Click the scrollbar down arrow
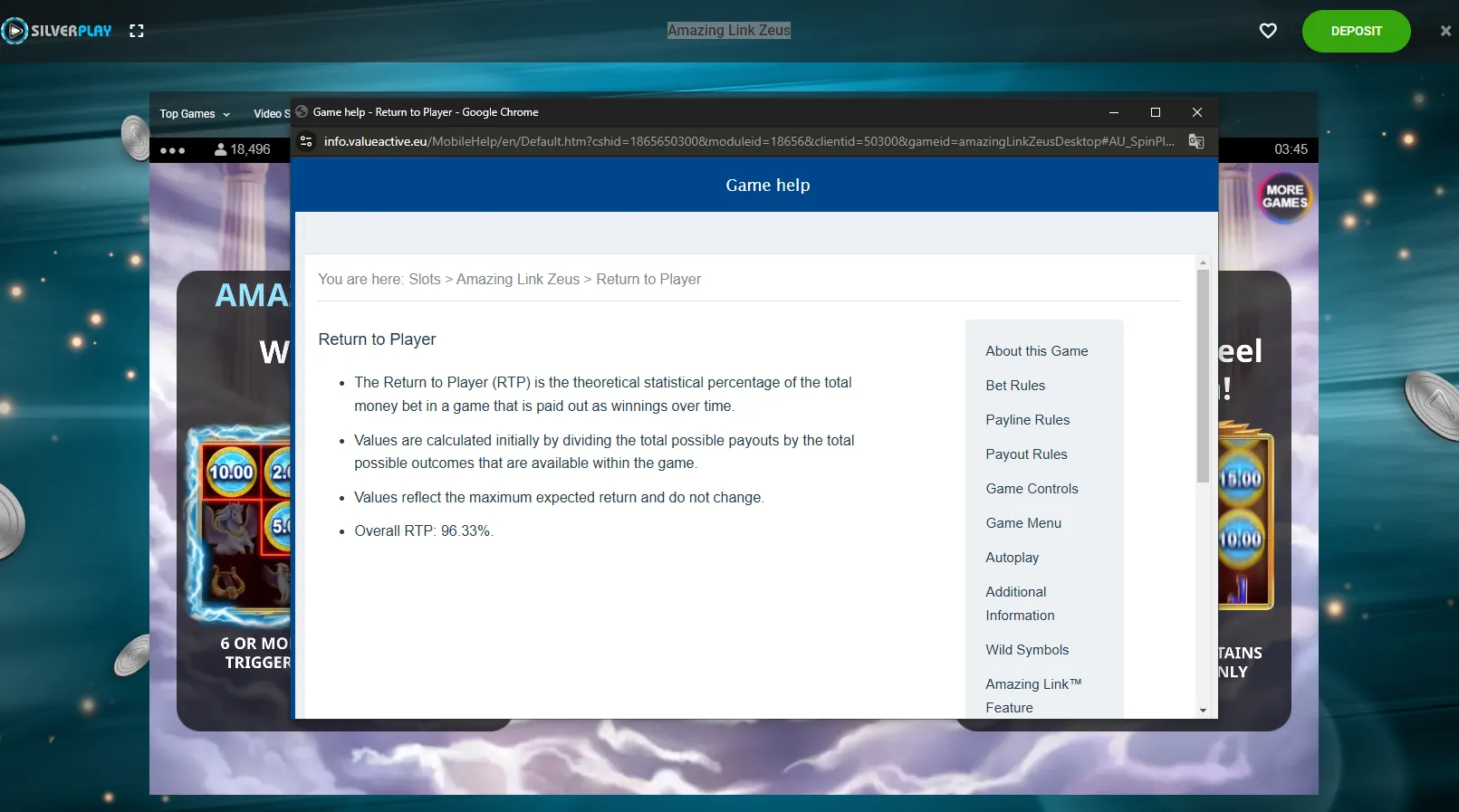1459x812 pixels. (x=1203, y=711)
